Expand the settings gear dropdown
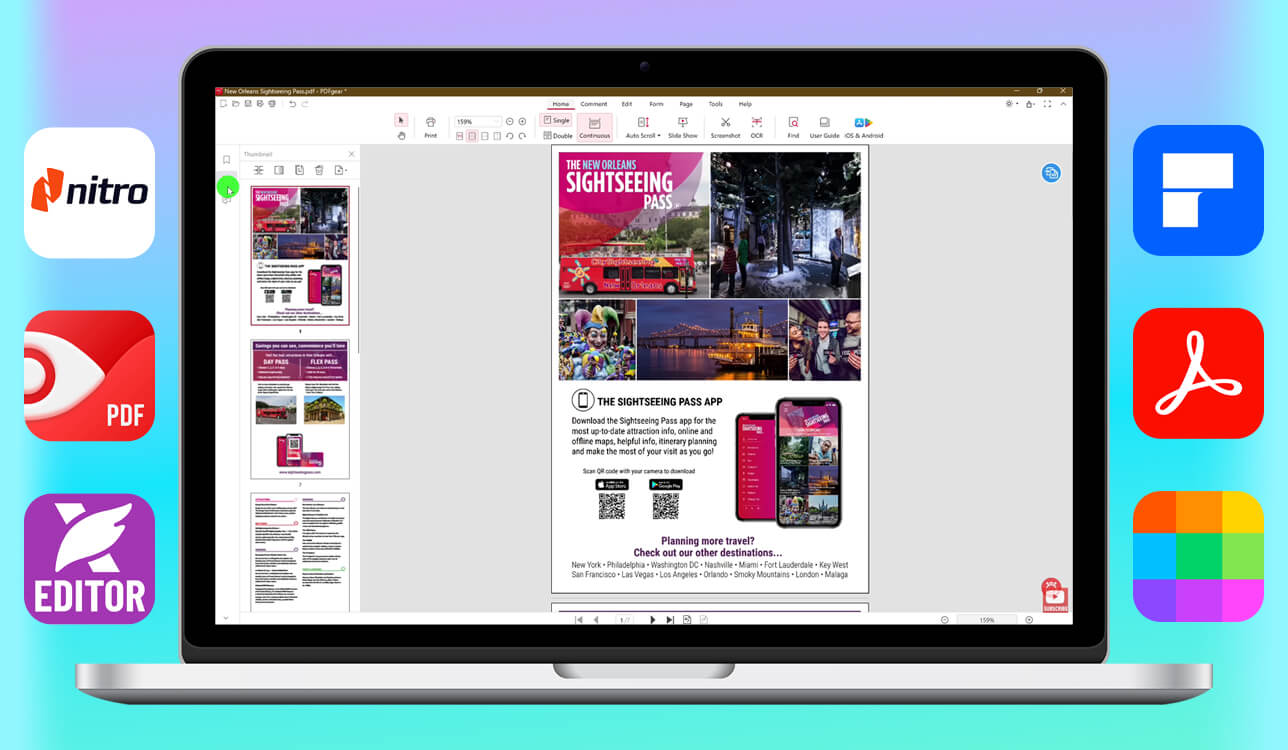This screenshot has width=1288, height=750. coord(1012,104)
